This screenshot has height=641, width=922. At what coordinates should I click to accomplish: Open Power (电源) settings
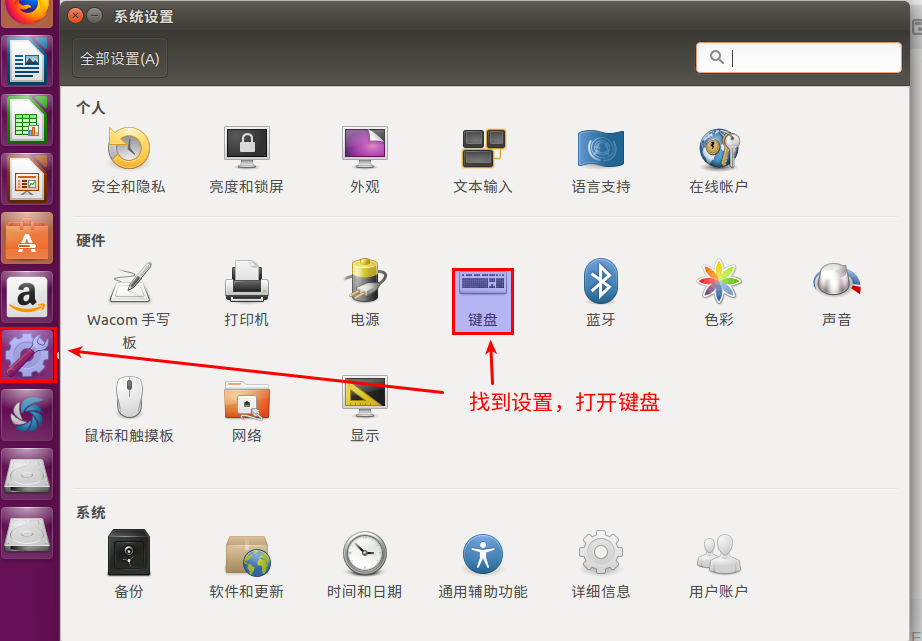click(365, 294)
